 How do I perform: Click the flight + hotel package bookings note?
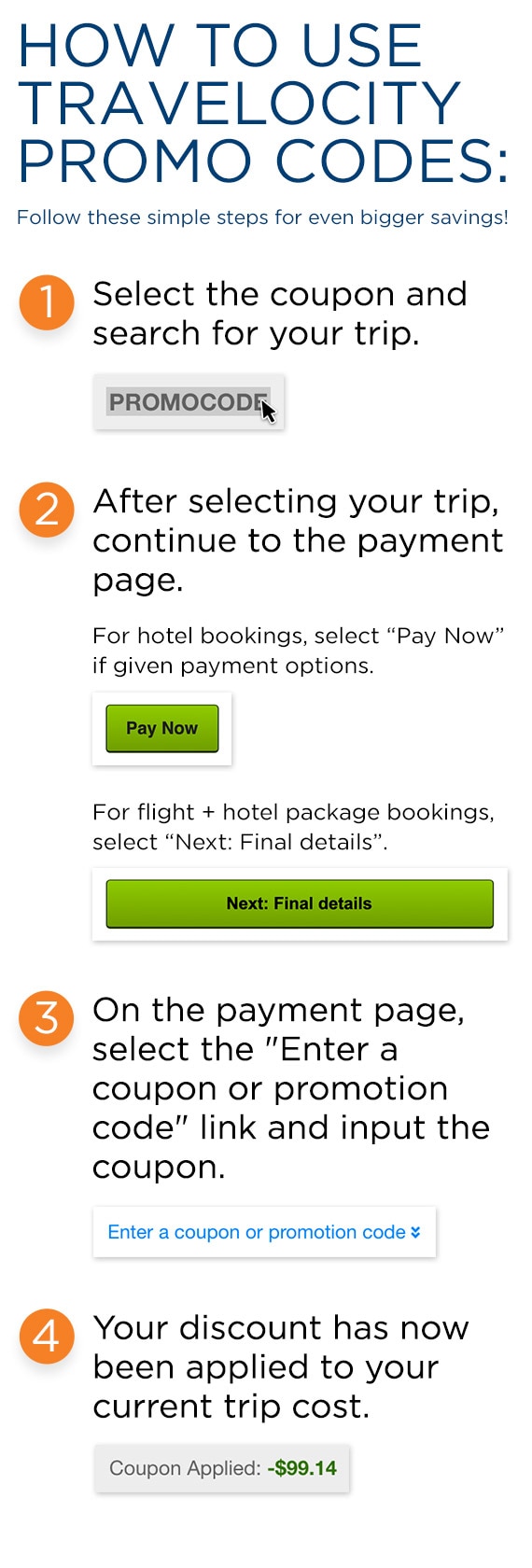(x=293, y=827)
